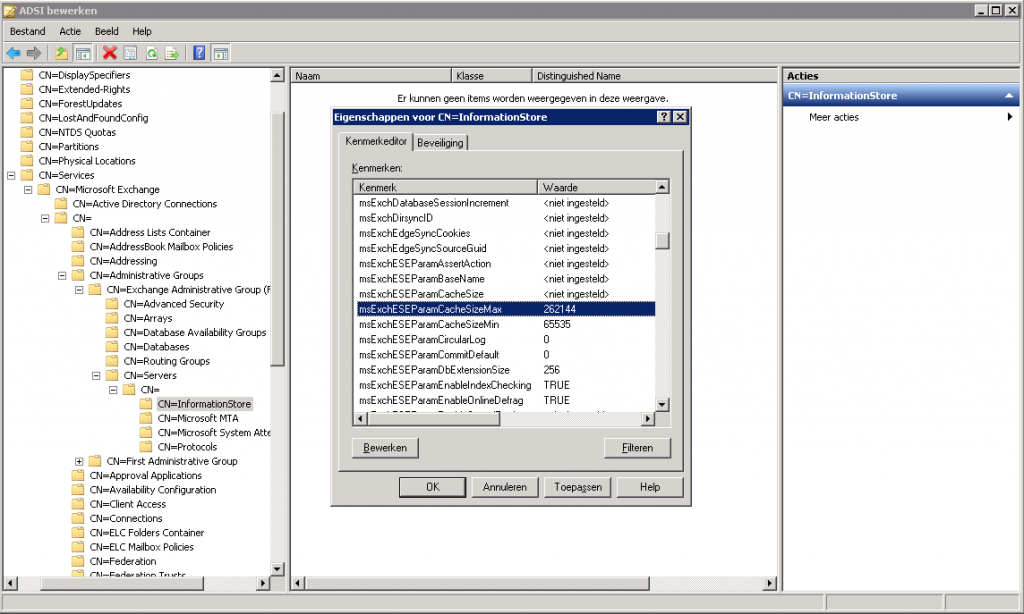The height and width of the screenshot is (614, 1024).
Task: Click attribute list scroll down arrow
Action: (662, 405)
